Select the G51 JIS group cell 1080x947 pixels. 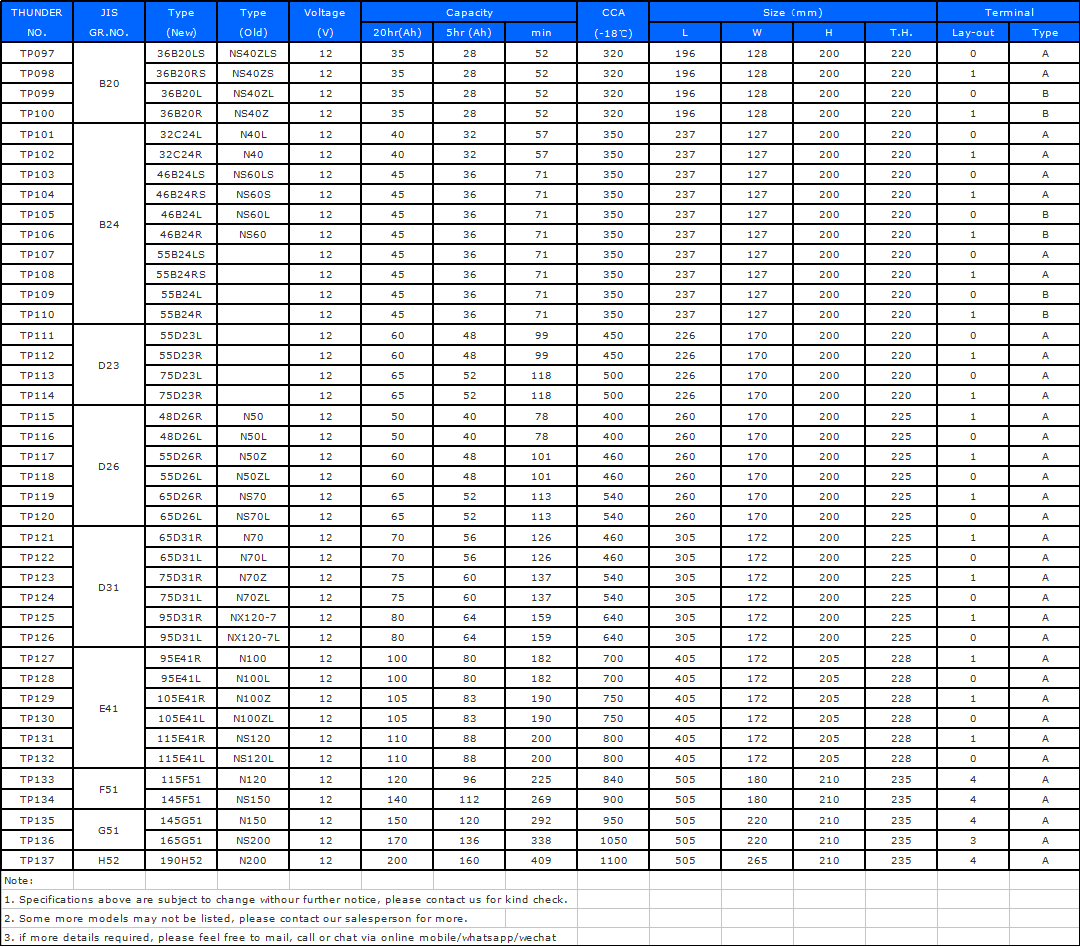point(109,831)
